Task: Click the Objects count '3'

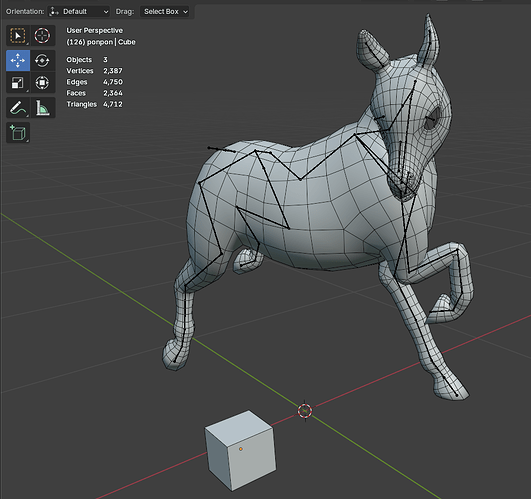Action: [105, 60]
